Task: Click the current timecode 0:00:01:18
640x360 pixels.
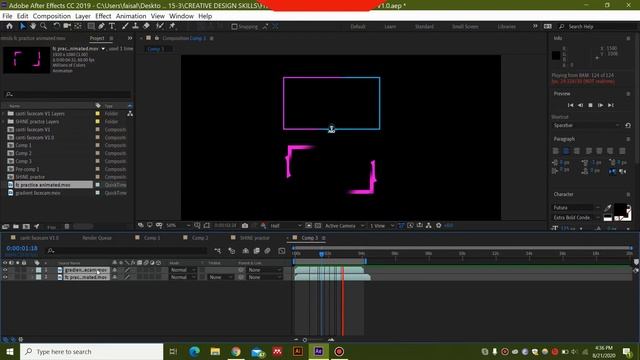Action: (x=22, y=248)
